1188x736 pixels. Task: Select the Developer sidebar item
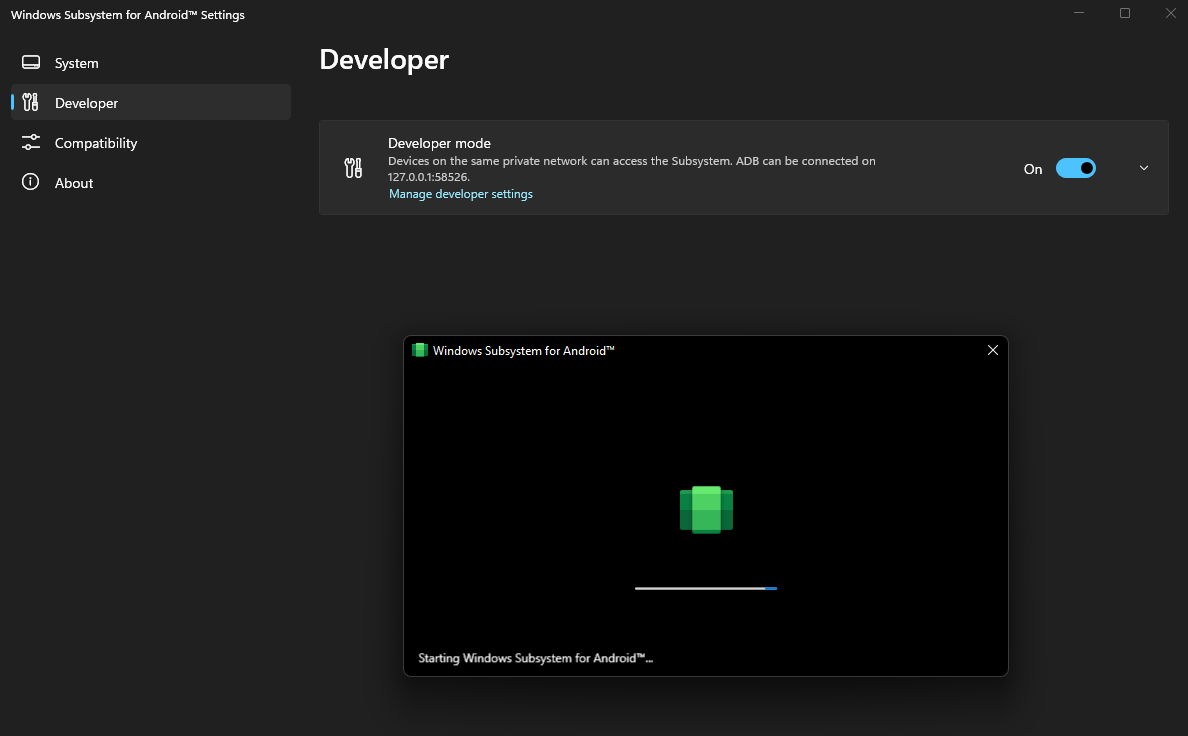[x=151, y=102]
